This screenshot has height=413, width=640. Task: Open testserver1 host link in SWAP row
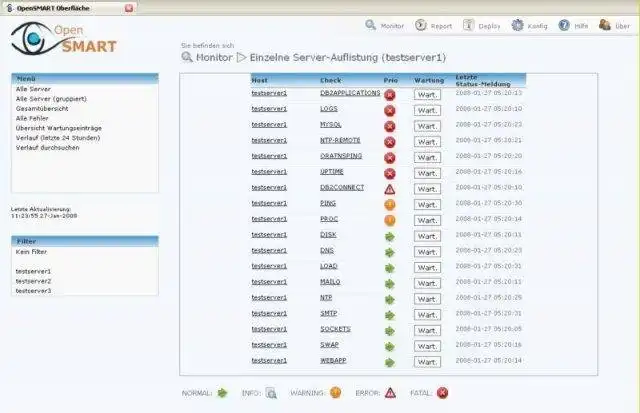269,345
